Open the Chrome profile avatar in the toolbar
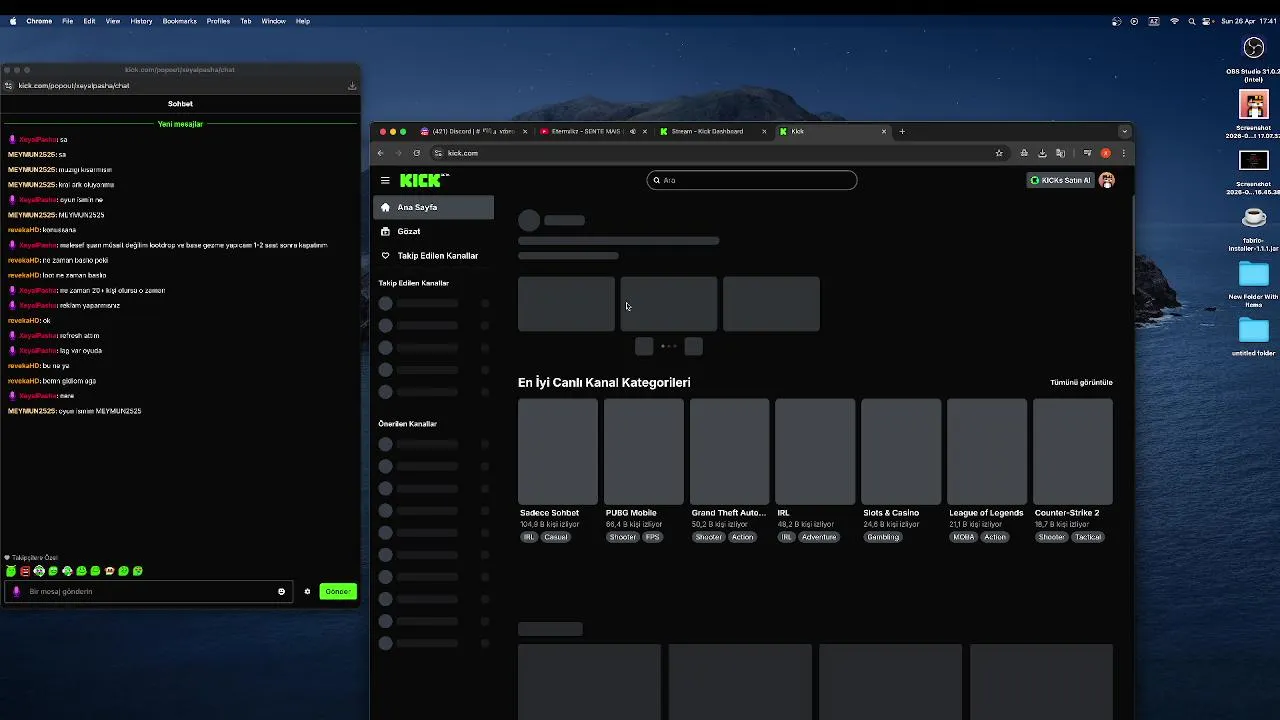The image size is (1280, 720). click(1105, 153)
